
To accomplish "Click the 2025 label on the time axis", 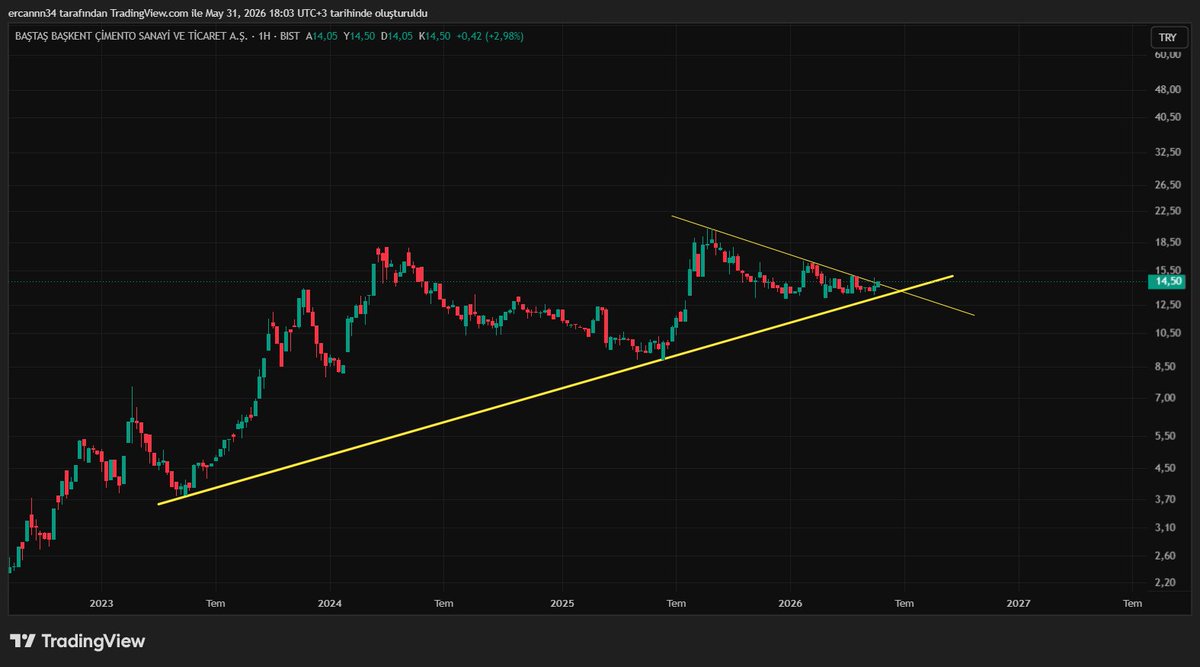I will coord(562,603).
